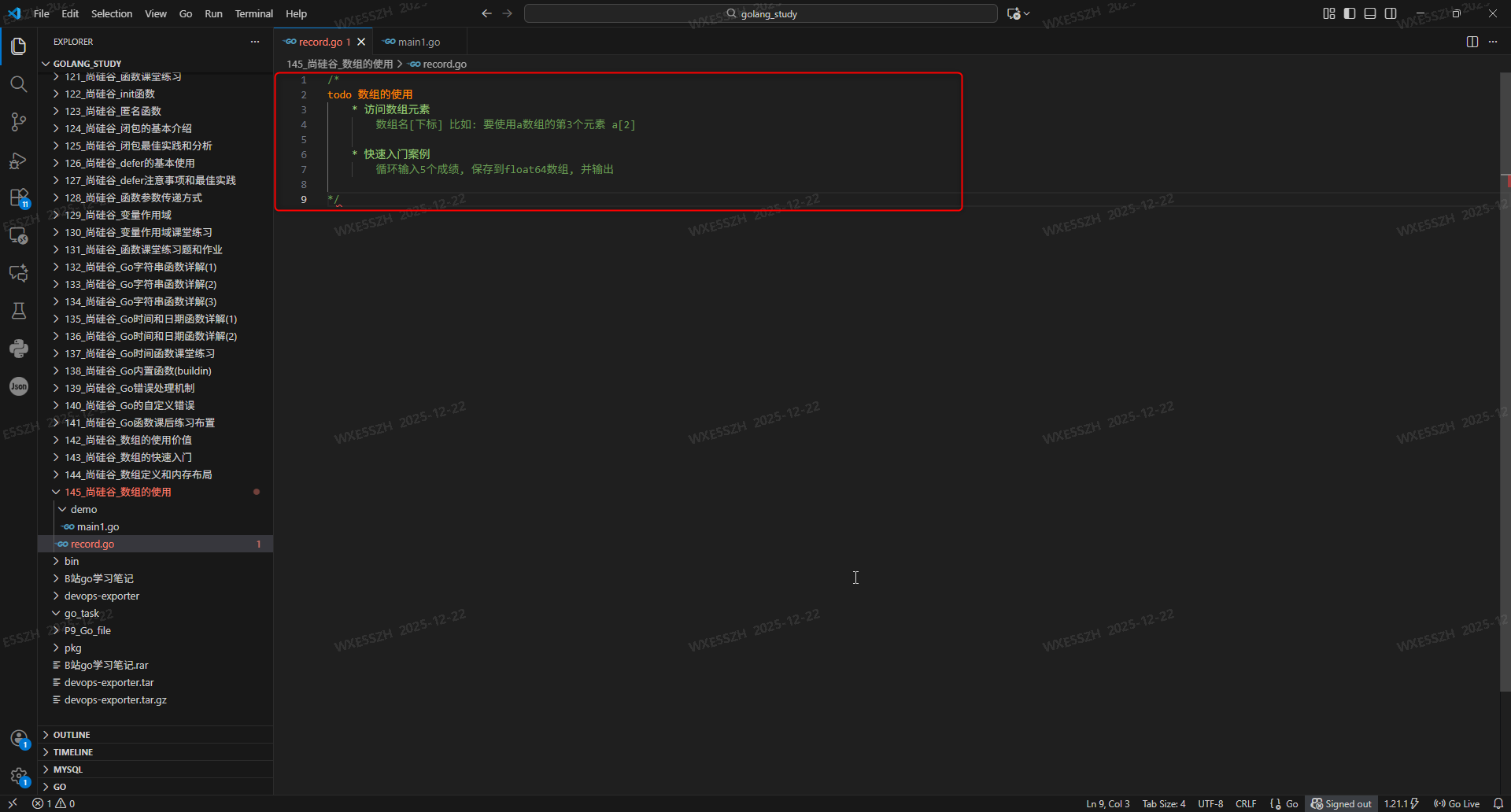Viewport: 1511px width, 812px height.
Task: Click the editor vertical scrollbar
Action: (1505, 382)
